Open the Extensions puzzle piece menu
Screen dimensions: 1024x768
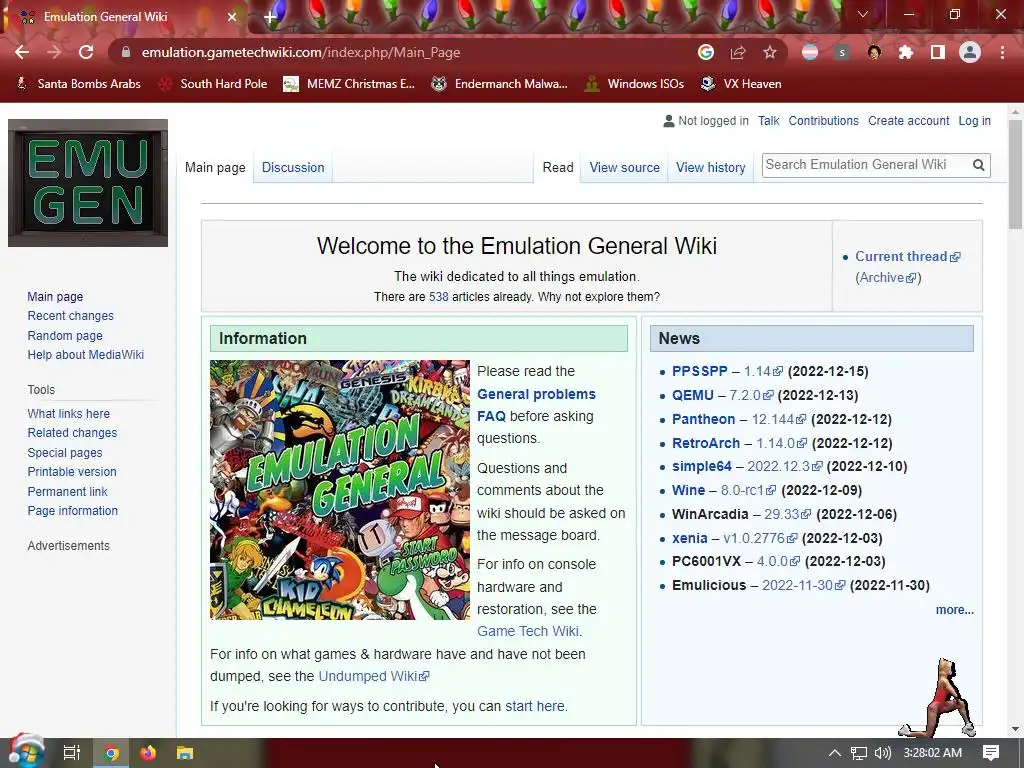pos(905,52)
